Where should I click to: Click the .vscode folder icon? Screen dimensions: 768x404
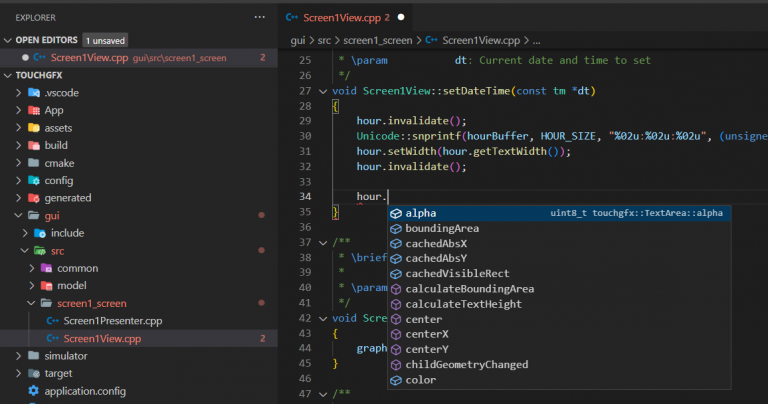(33, 92)
